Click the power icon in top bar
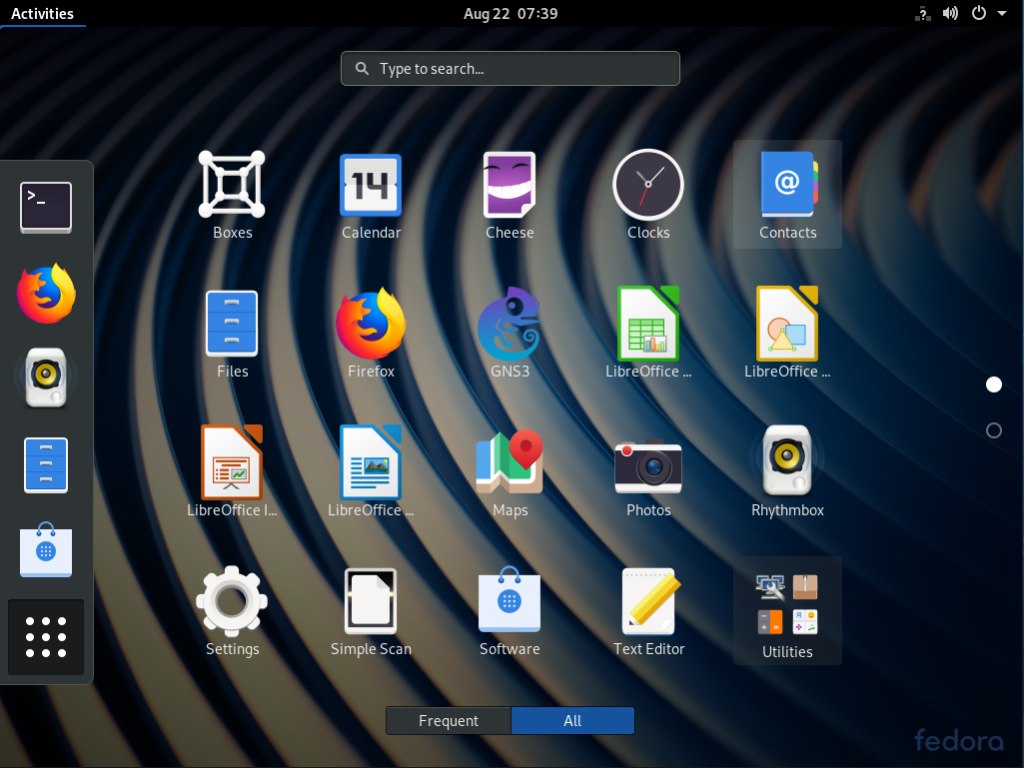 click(x=978, y=14)
